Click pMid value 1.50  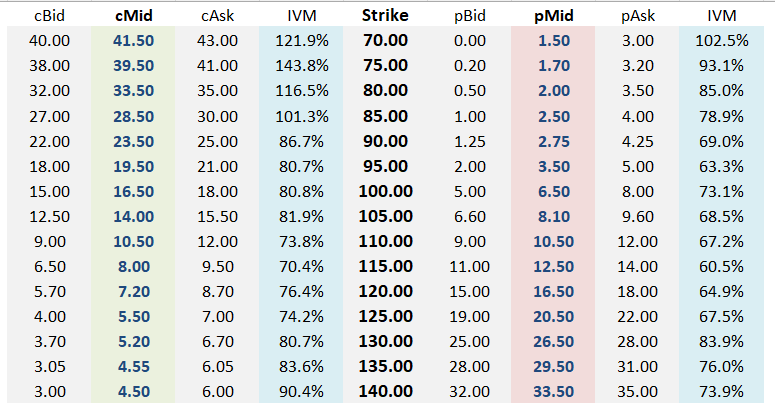tap(554, 41)
